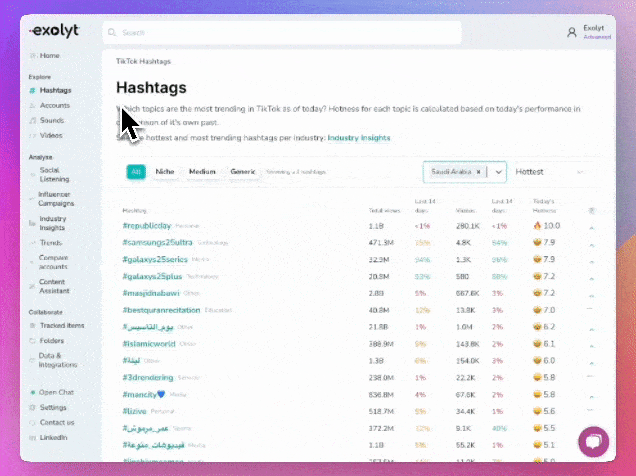
Task: Open the #bestquranrecitation hashtag
Action: point(161,310)
